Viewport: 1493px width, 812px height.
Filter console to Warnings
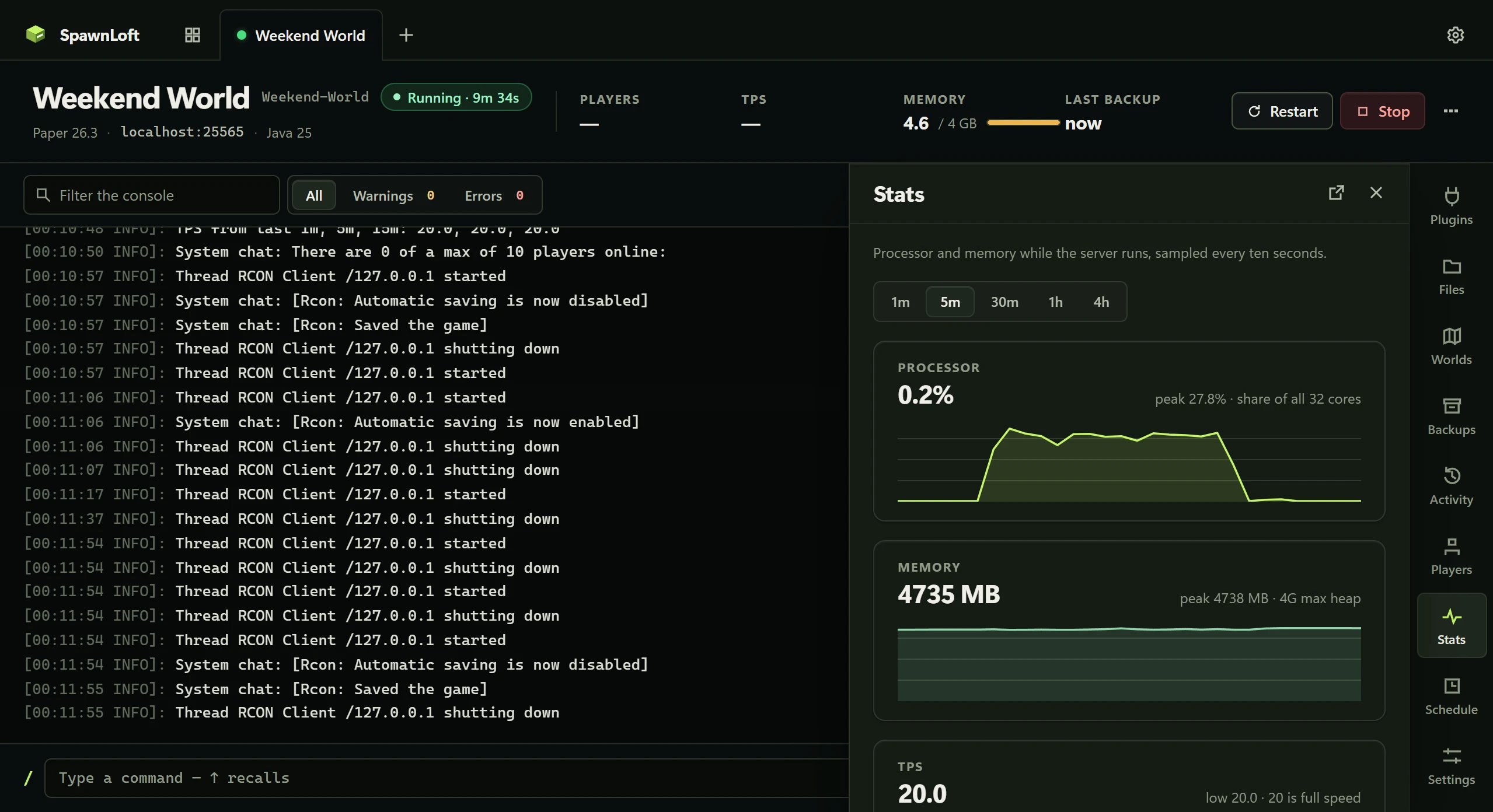393,195
